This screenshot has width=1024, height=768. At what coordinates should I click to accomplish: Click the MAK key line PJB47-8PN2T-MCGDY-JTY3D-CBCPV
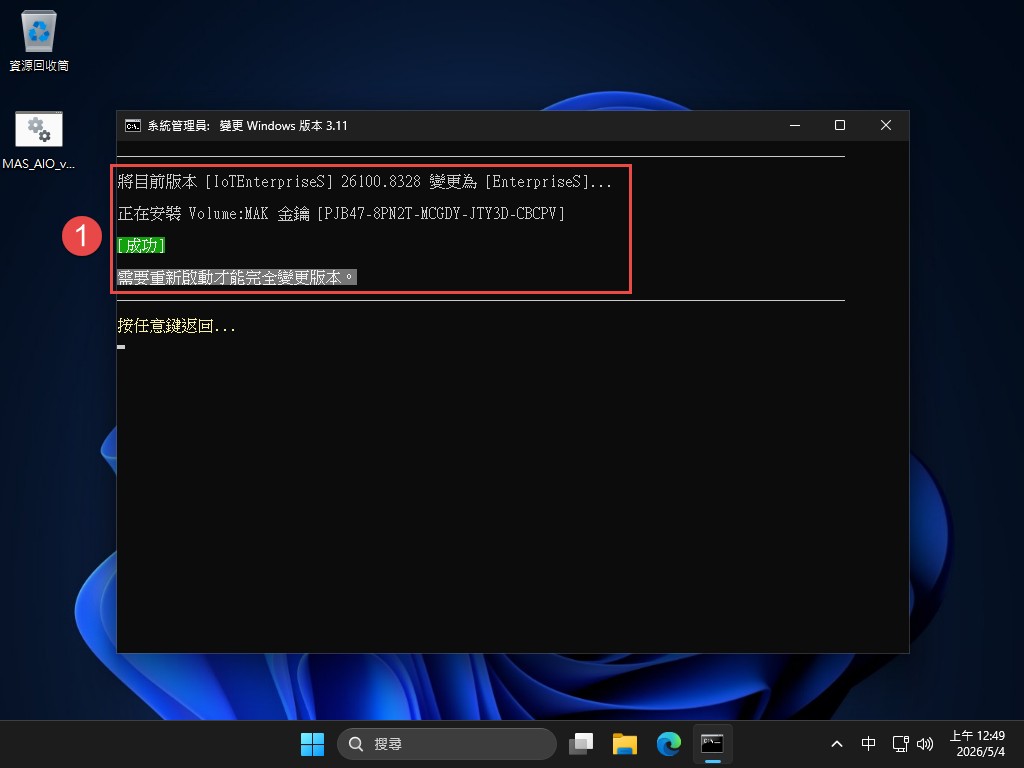[x=341, y=214]
